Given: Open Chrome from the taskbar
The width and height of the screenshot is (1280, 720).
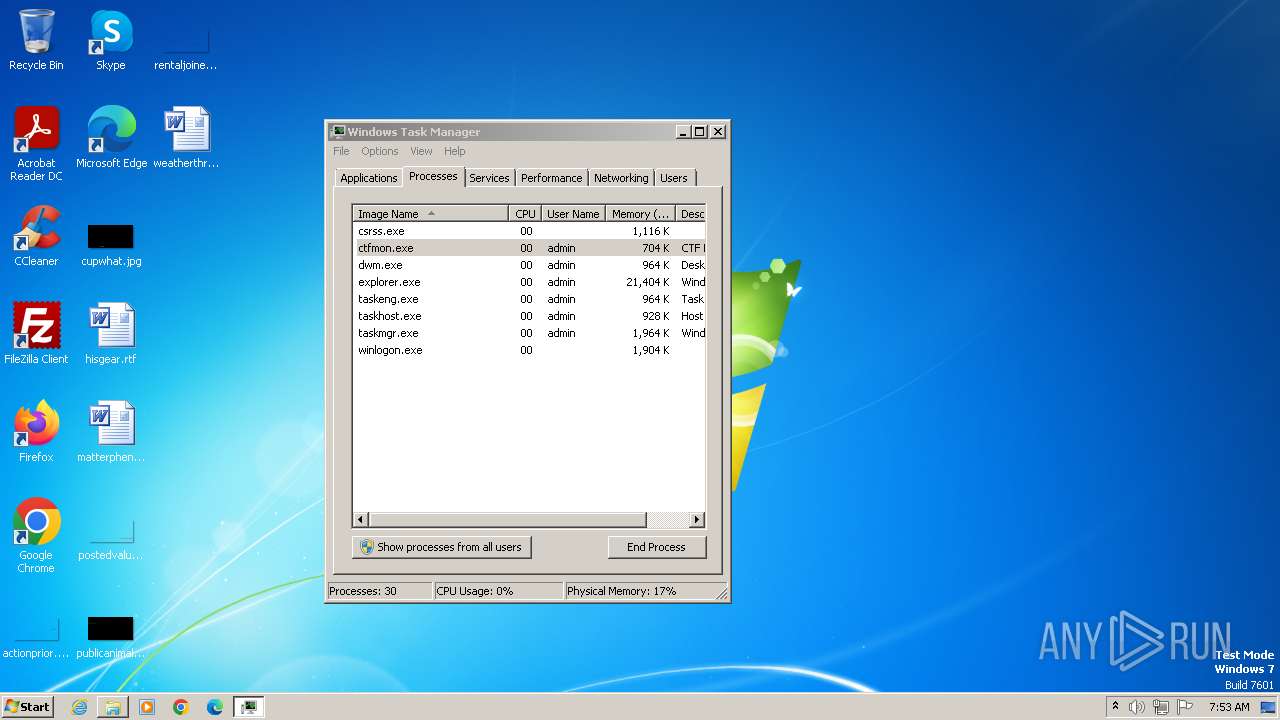Looking at the screenshot, I should (181, 707).
